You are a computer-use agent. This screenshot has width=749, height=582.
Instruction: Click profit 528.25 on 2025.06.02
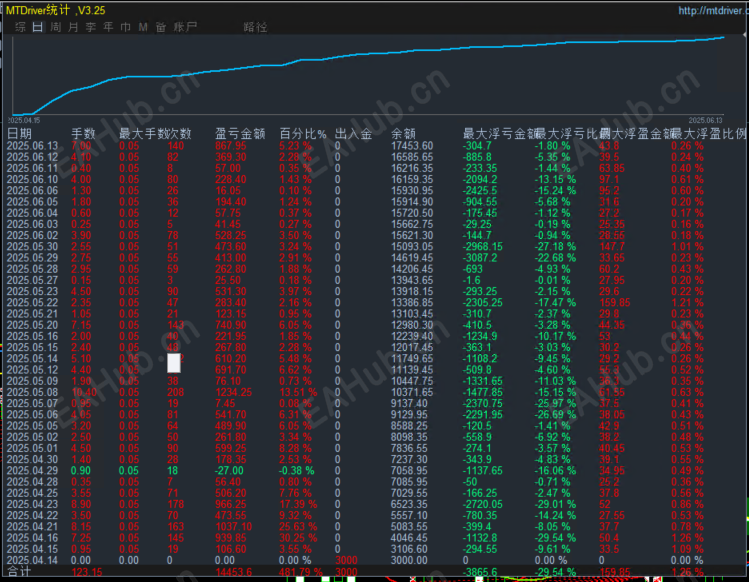tap(231, 236)
